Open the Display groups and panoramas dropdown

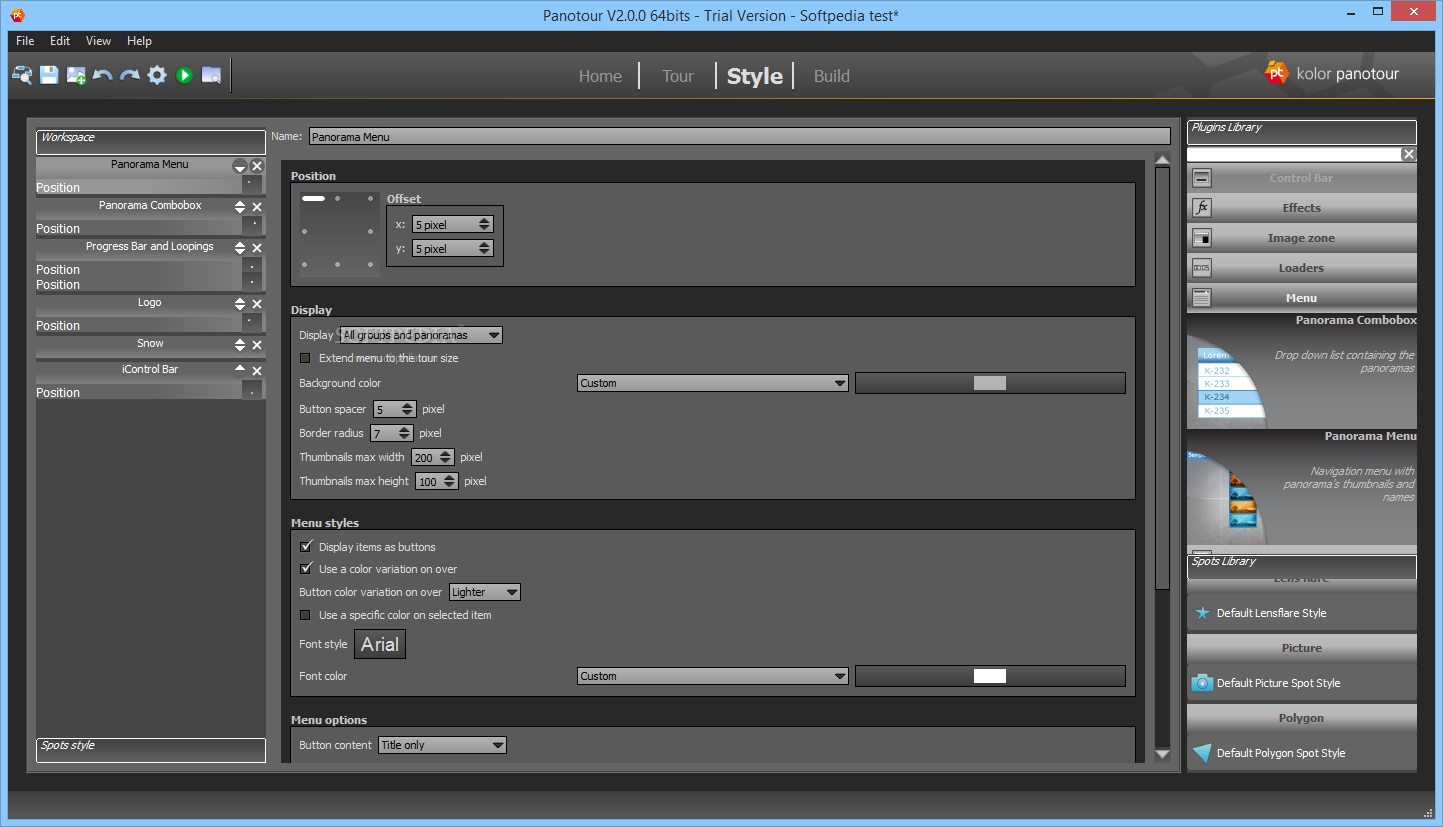[421, 335]
